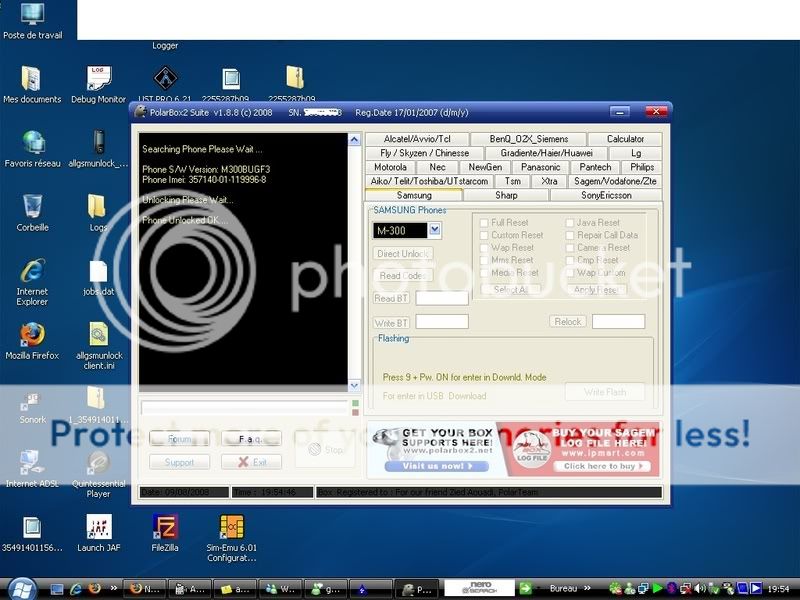
Task: Launch Quintessential Player icon
Action: 98,473
